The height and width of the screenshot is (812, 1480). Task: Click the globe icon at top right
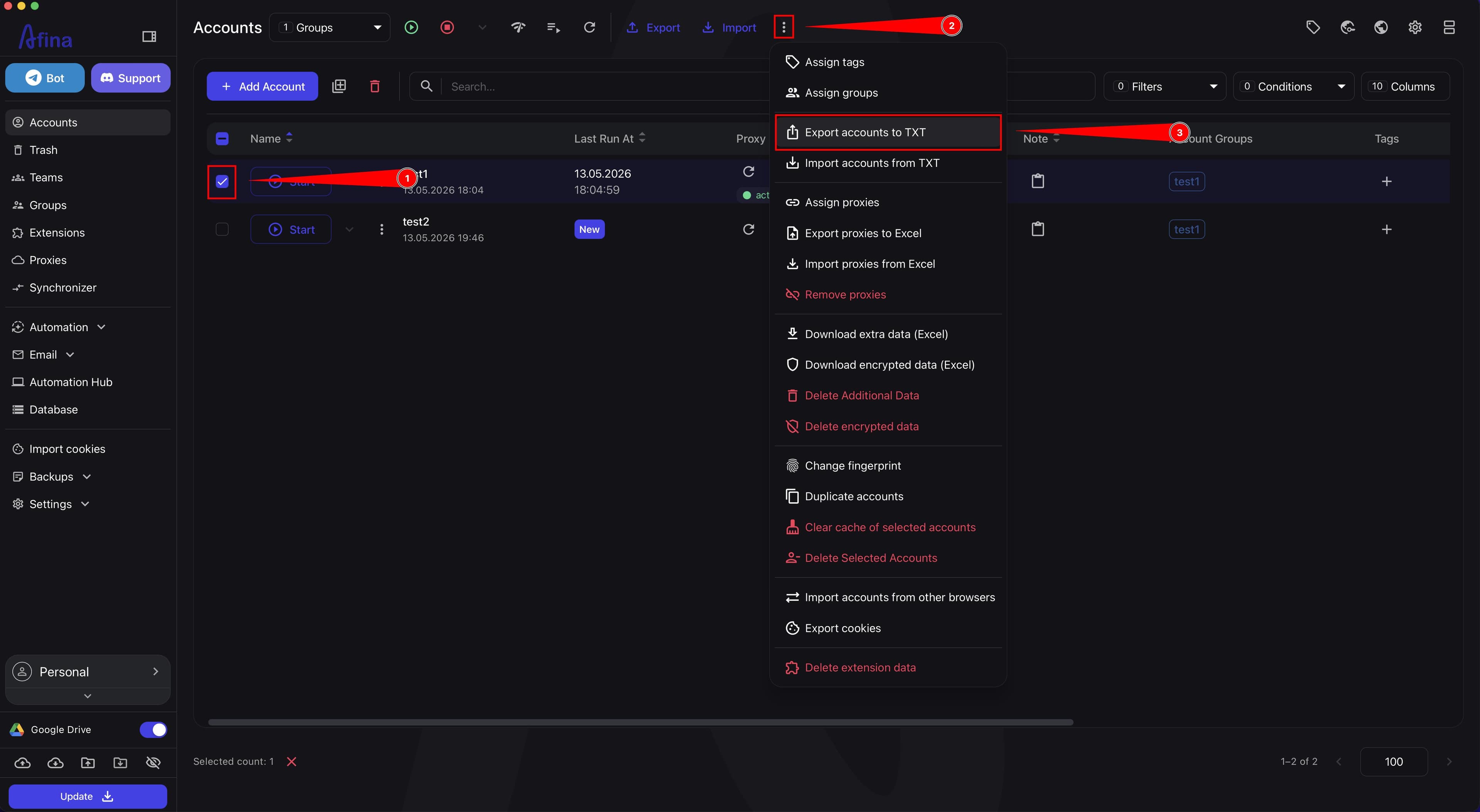1381,27
